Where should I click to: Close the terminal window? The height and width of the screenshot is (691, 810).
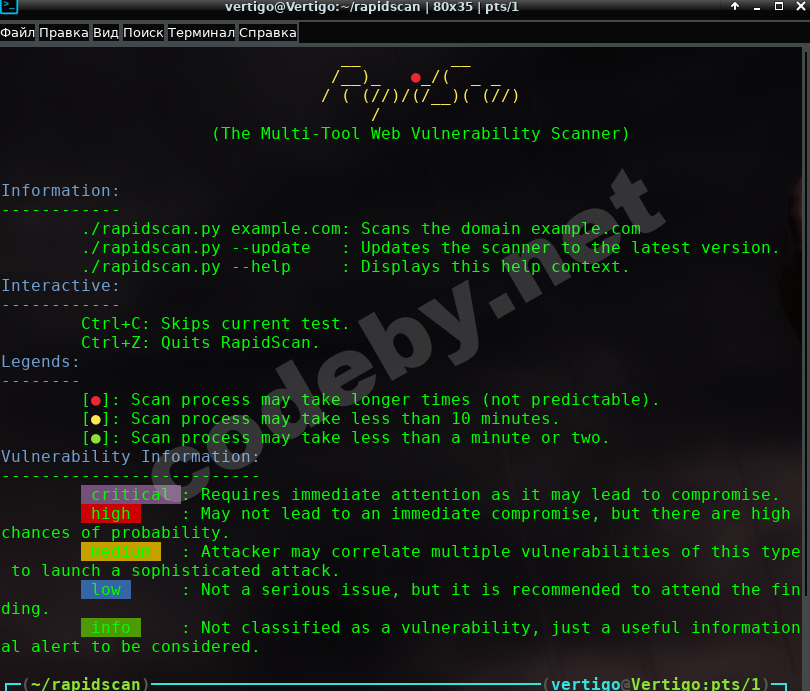[x=800, y=6]
